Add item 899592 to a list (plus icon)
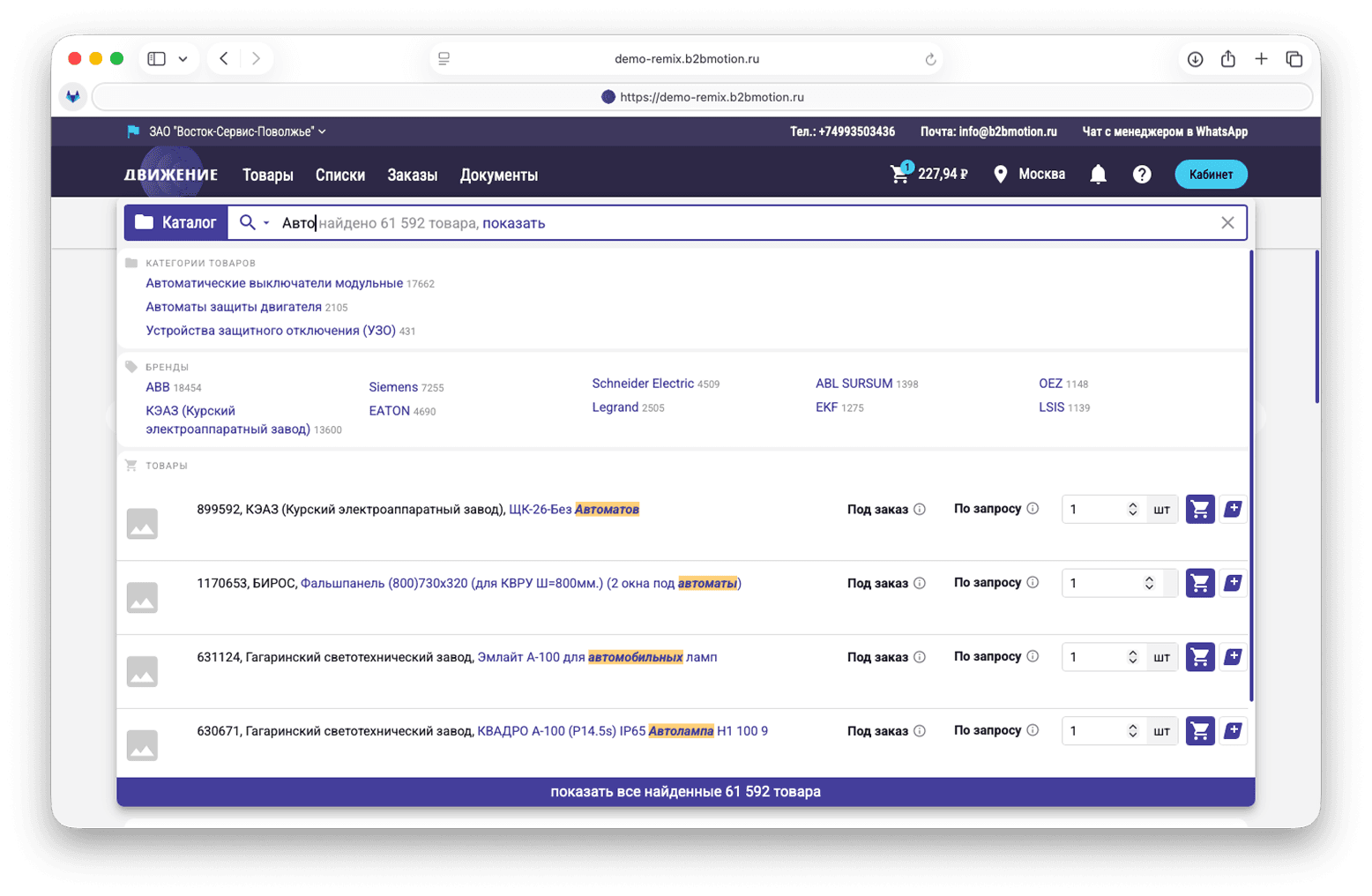 click(1234, 509)
